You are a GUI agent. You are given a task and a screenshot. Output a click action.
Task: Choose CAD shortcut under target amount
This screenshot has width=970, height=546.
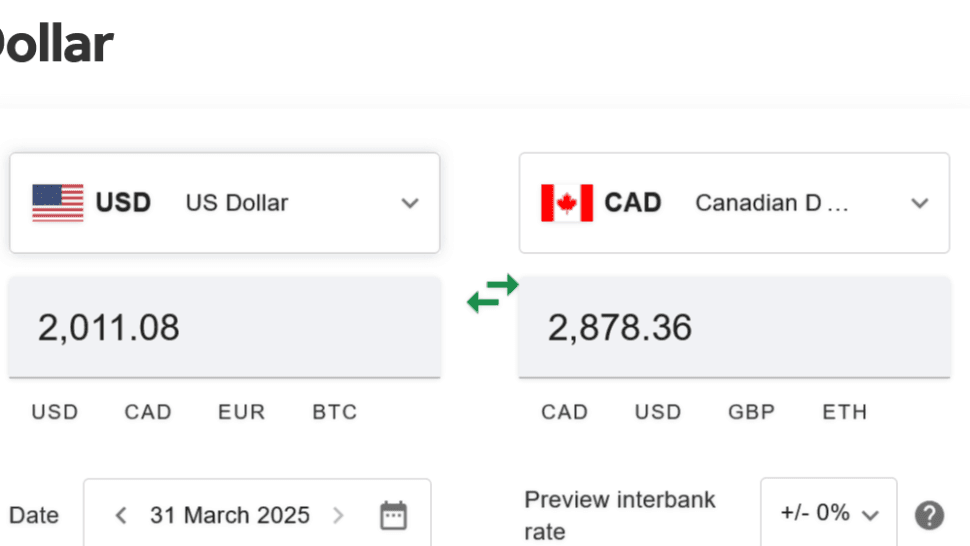[x=564, y=412]
